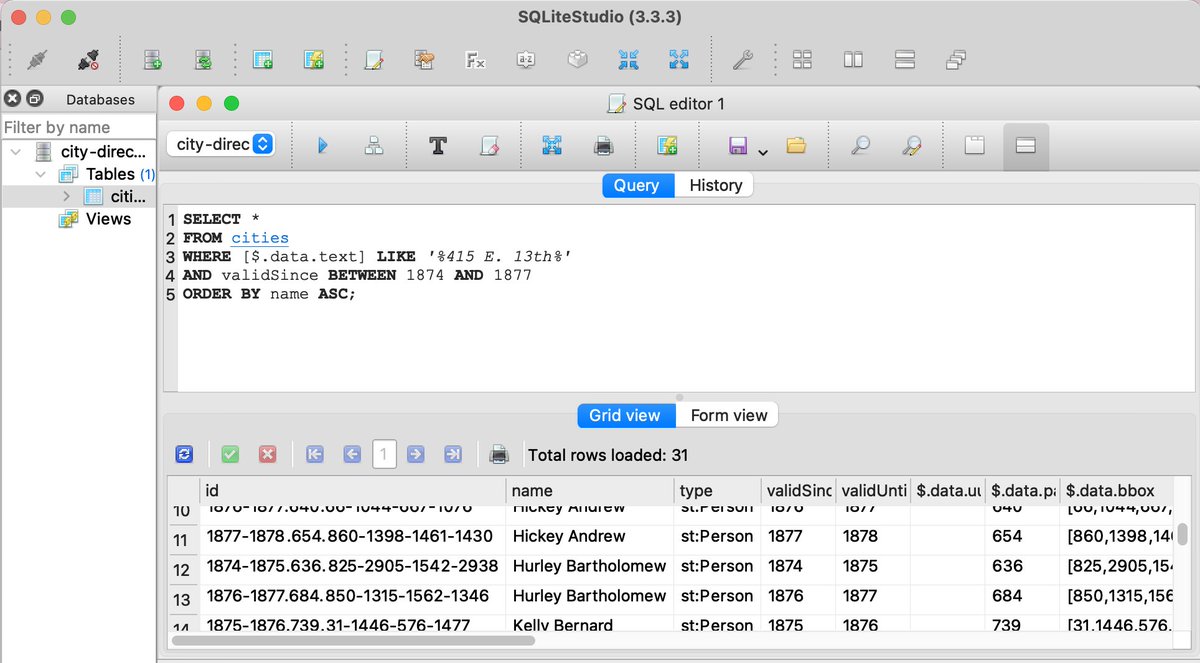The width and height of the screenshot is (1200, 663).
Task: Open the extension manager brick icon
Action: pyautogui.click(x=577, y=60)
